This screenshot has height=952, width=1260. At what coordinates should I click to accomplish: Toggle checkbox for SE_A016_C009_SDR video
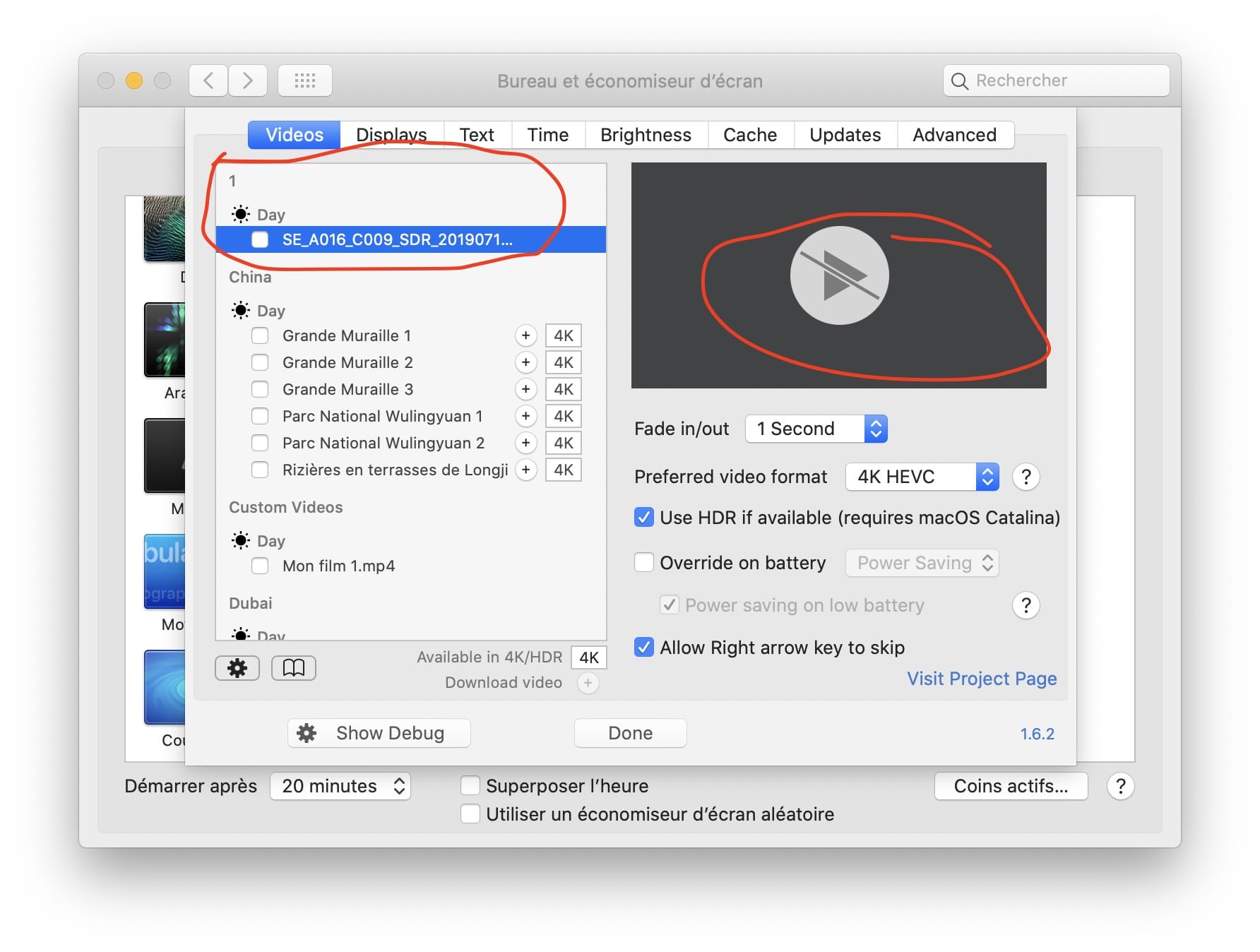[260, 239]
